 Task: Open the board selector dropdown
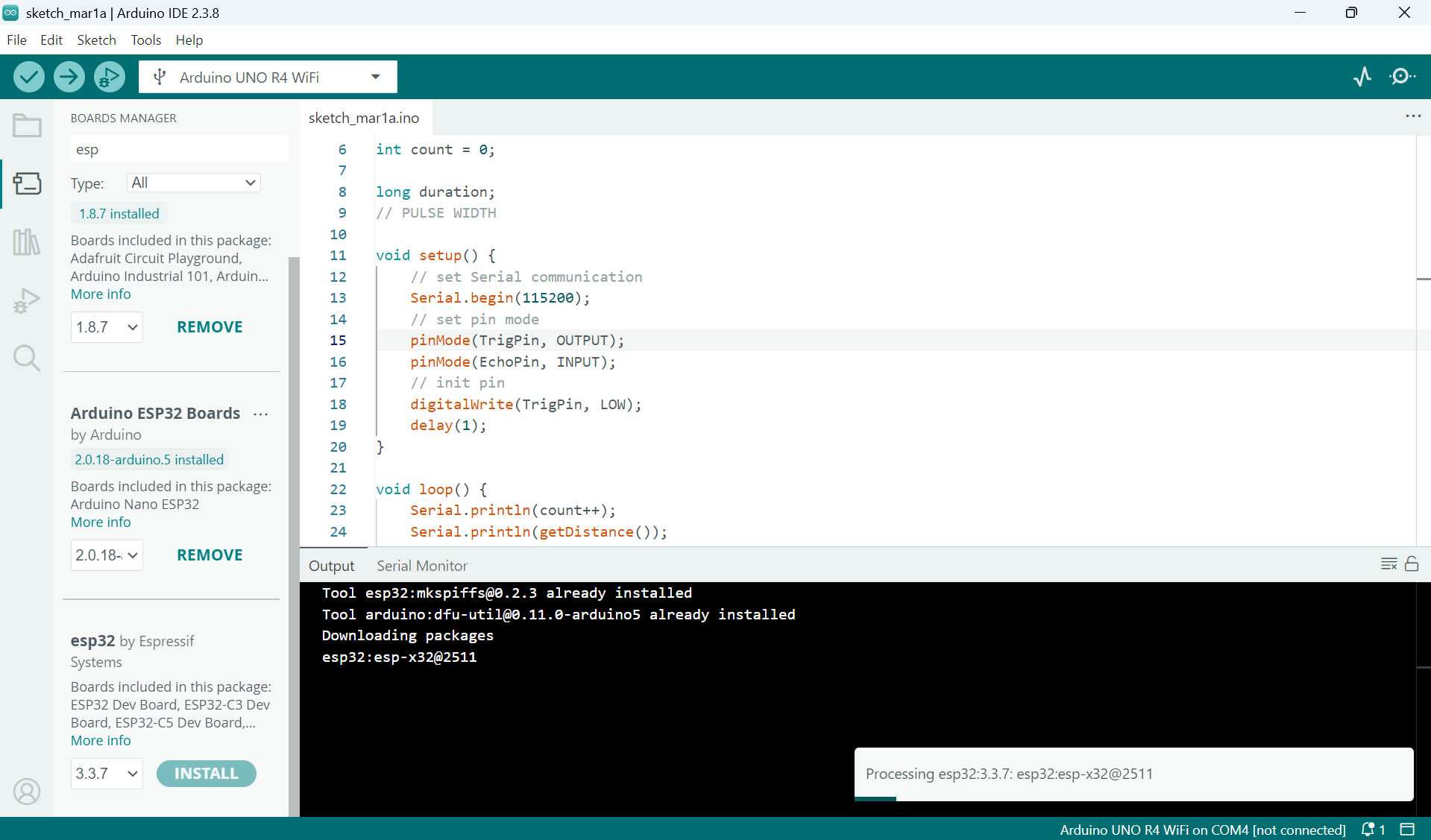point(268,77)
